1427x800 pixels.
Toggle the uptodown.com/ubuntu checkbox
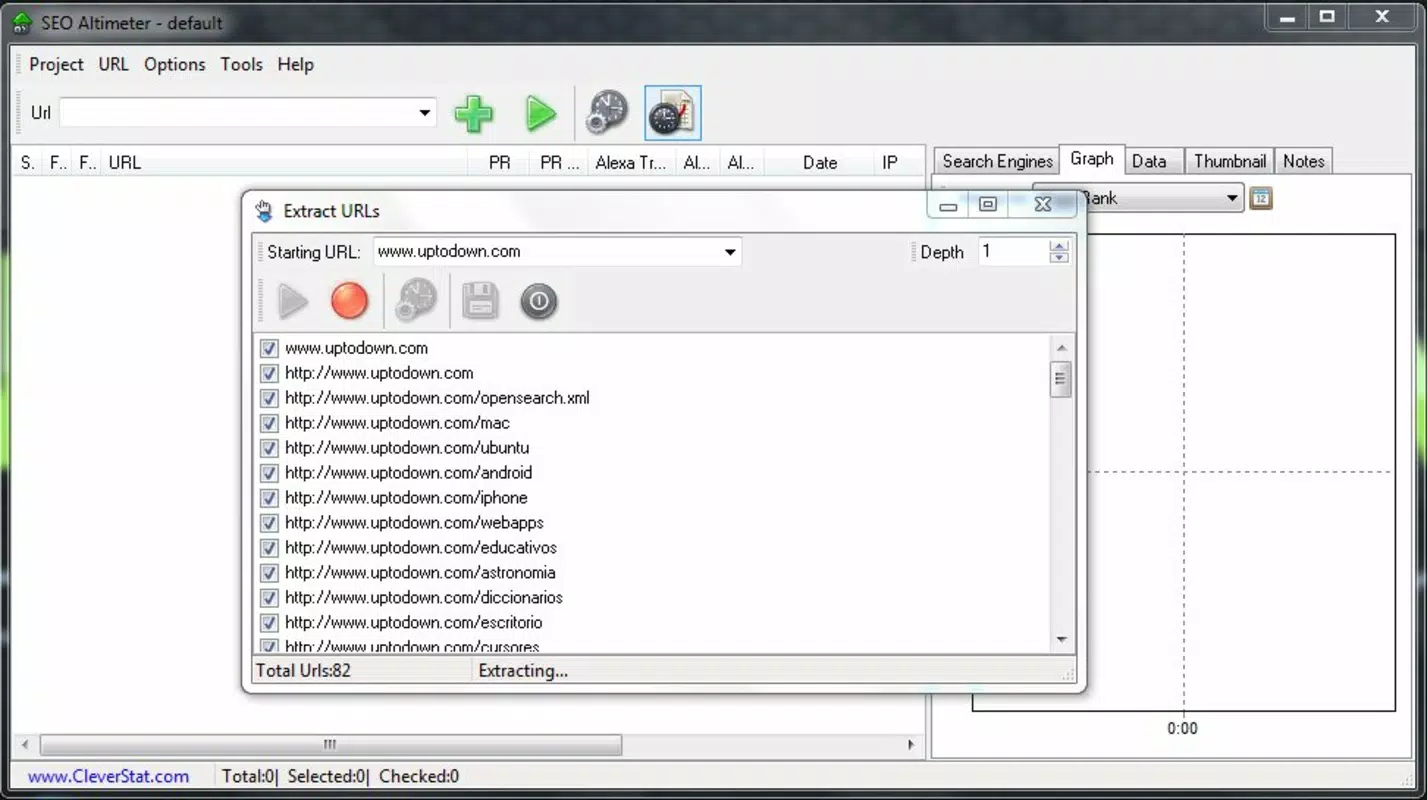pyautogui.click(x=269, y=448)
